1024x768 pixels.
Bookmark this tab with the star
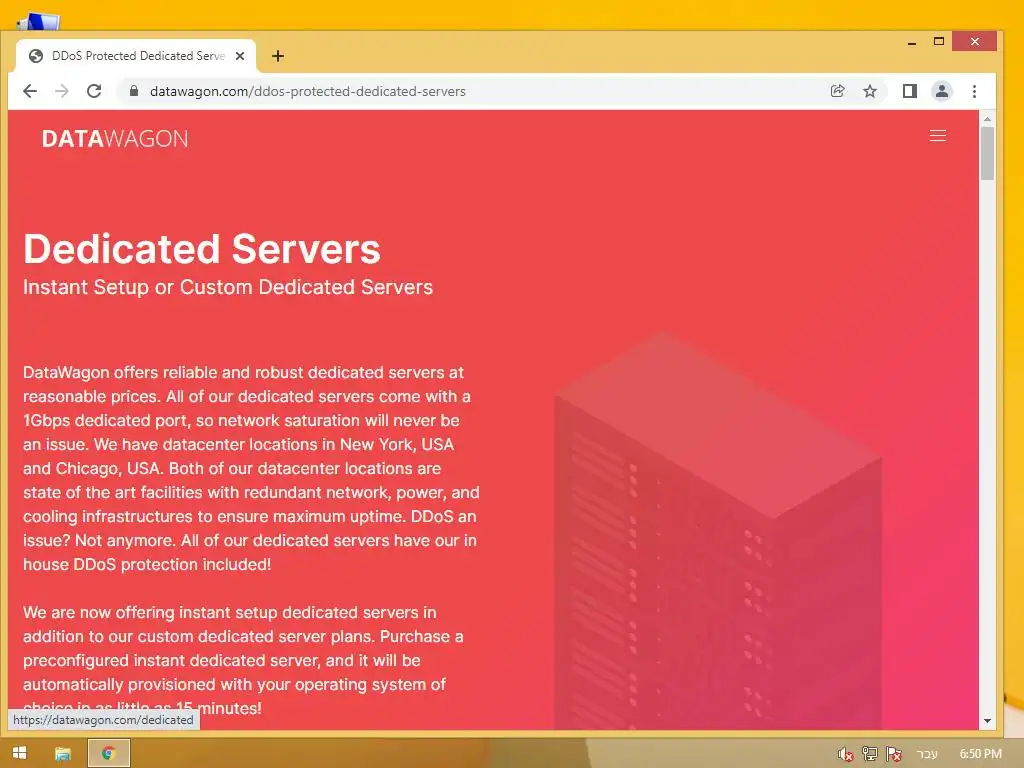point(870,91)
